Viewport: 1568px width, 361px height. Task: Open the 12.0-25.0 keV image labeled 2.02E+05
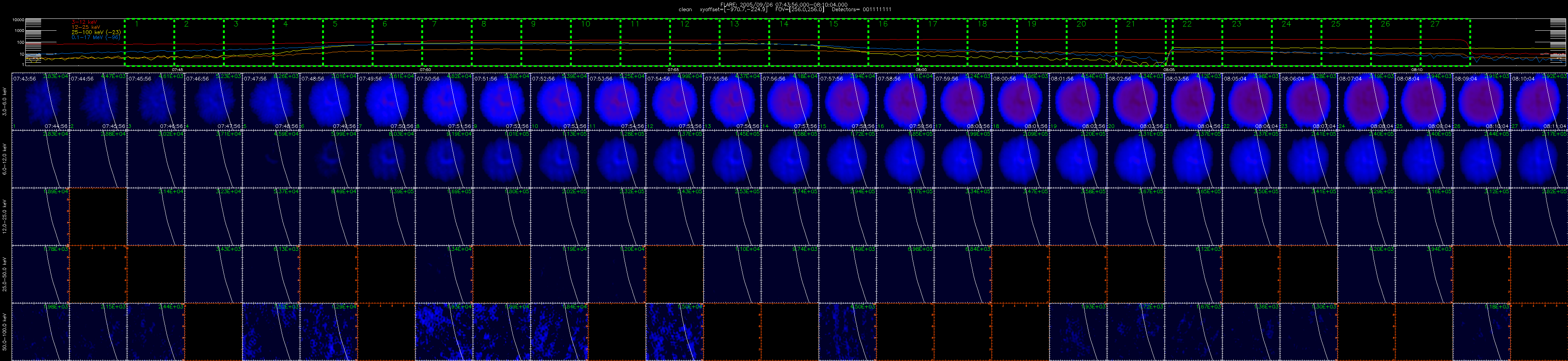(x=560, y=216)
